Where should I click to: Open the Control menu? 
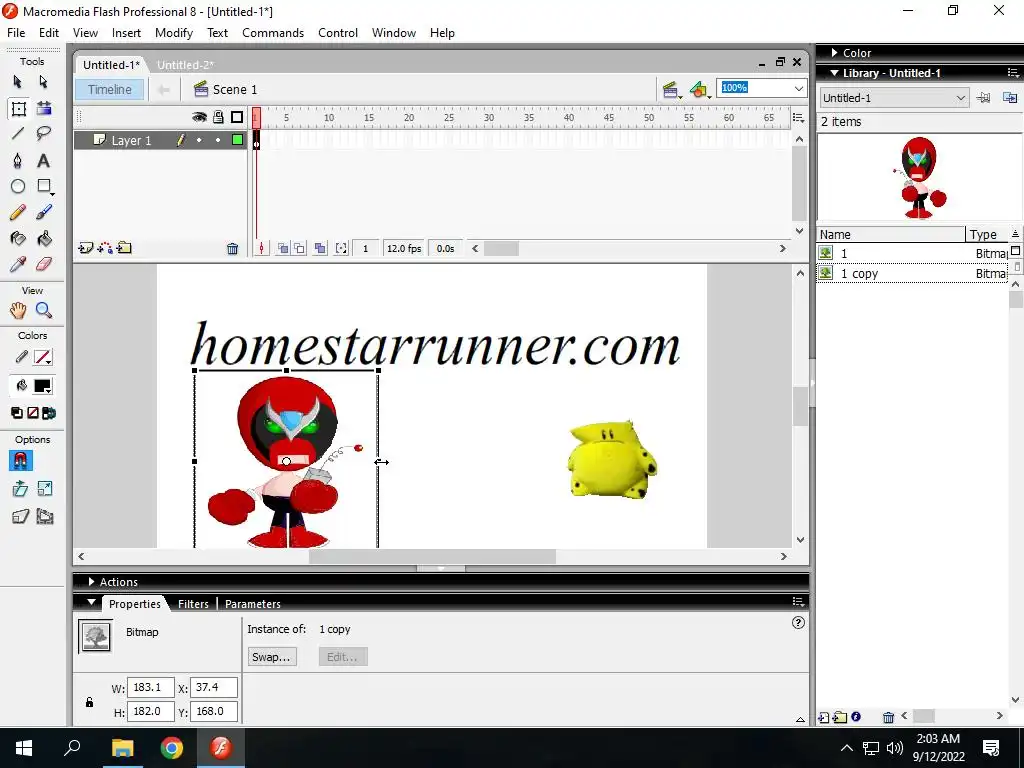[x=338, y=33]
